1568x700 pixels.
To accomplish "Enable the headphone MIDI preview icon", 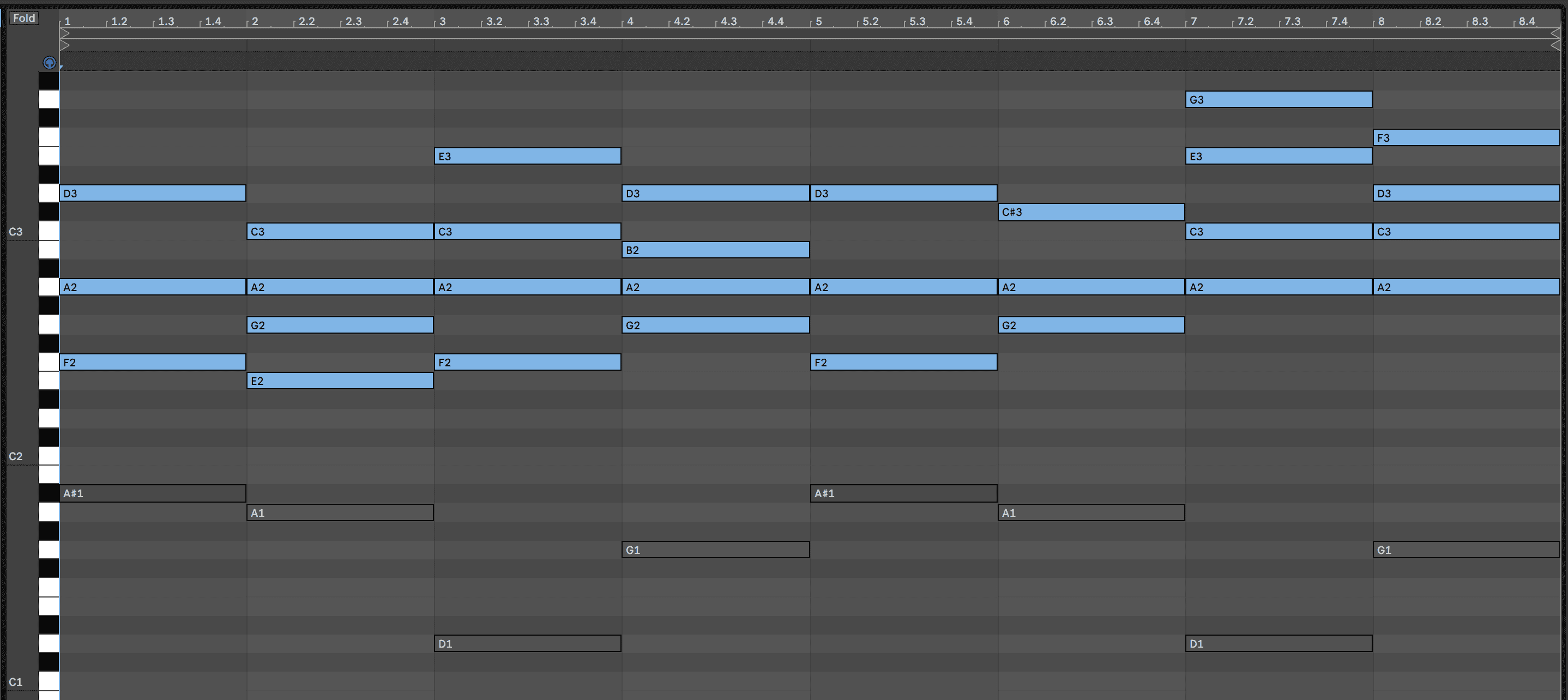I will 49,63.
